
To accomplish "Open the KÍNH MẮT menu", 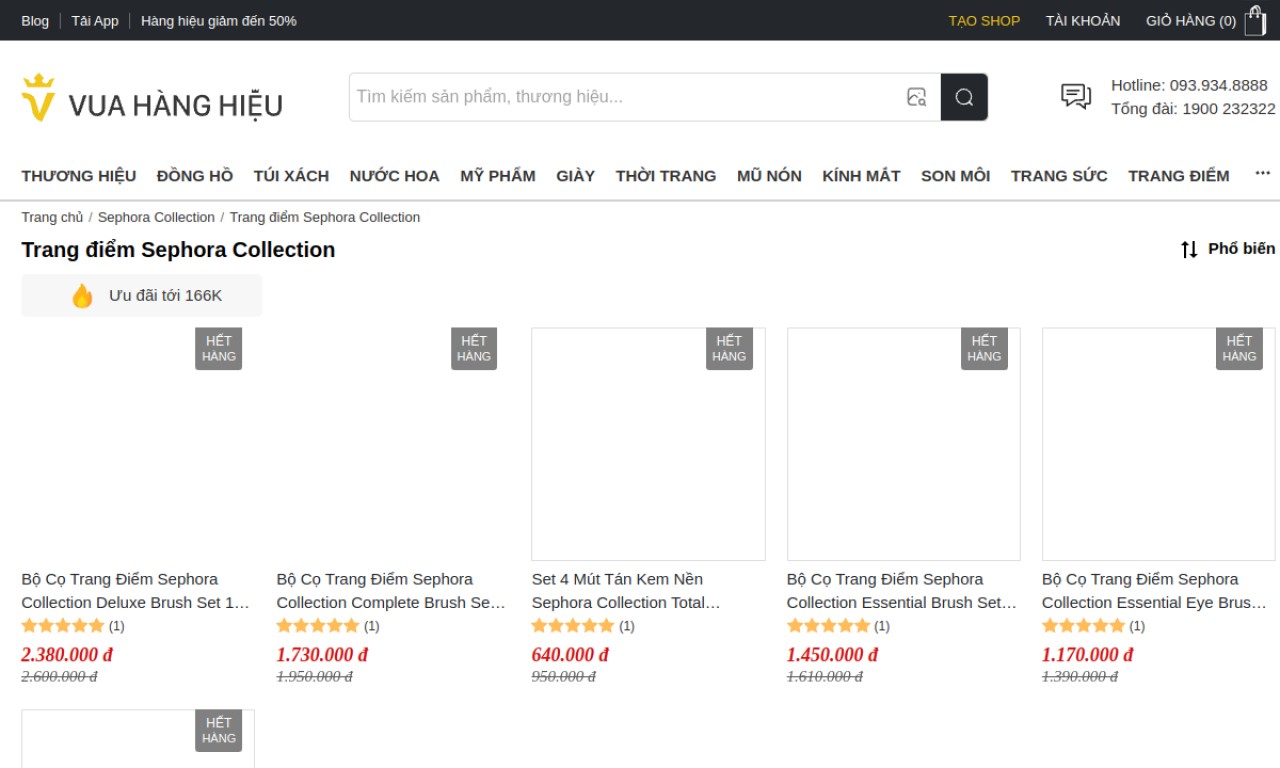I will point(861,176).
